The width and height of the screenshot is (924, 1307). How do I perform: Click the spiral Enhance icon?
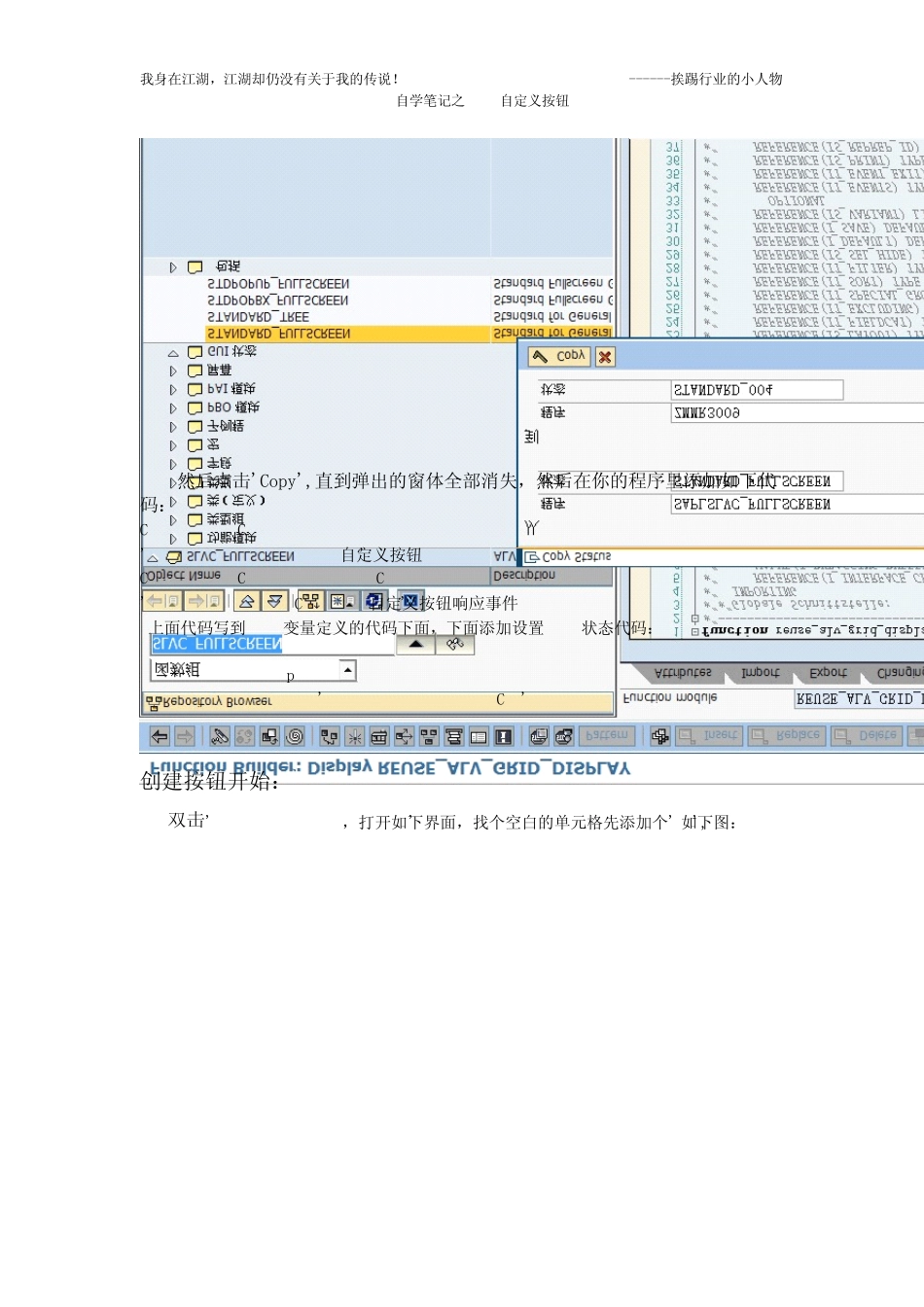[x=295, y=736]
